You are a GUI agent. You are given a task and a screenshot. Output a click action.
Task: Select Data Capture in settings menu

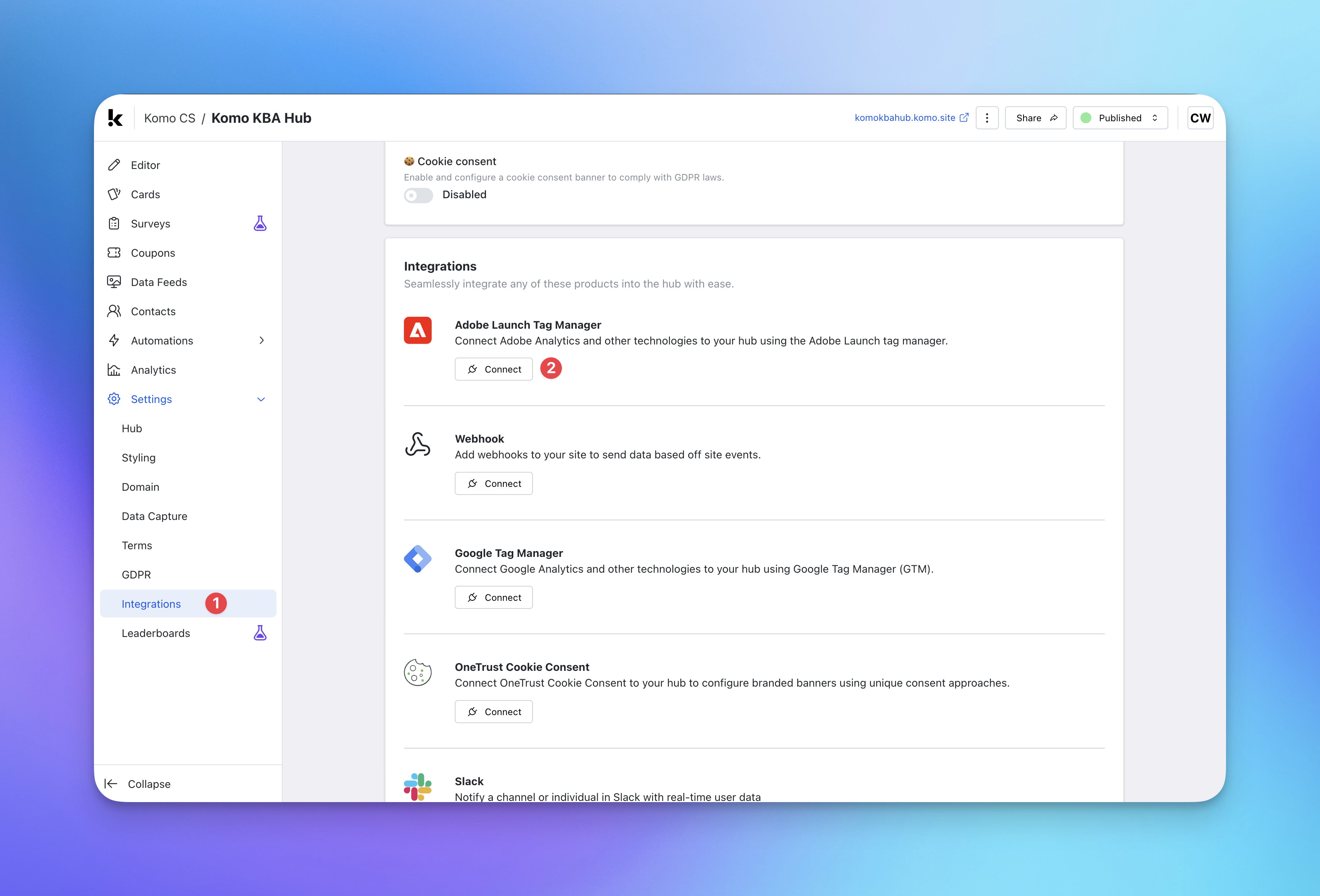(x=154, y=516)
